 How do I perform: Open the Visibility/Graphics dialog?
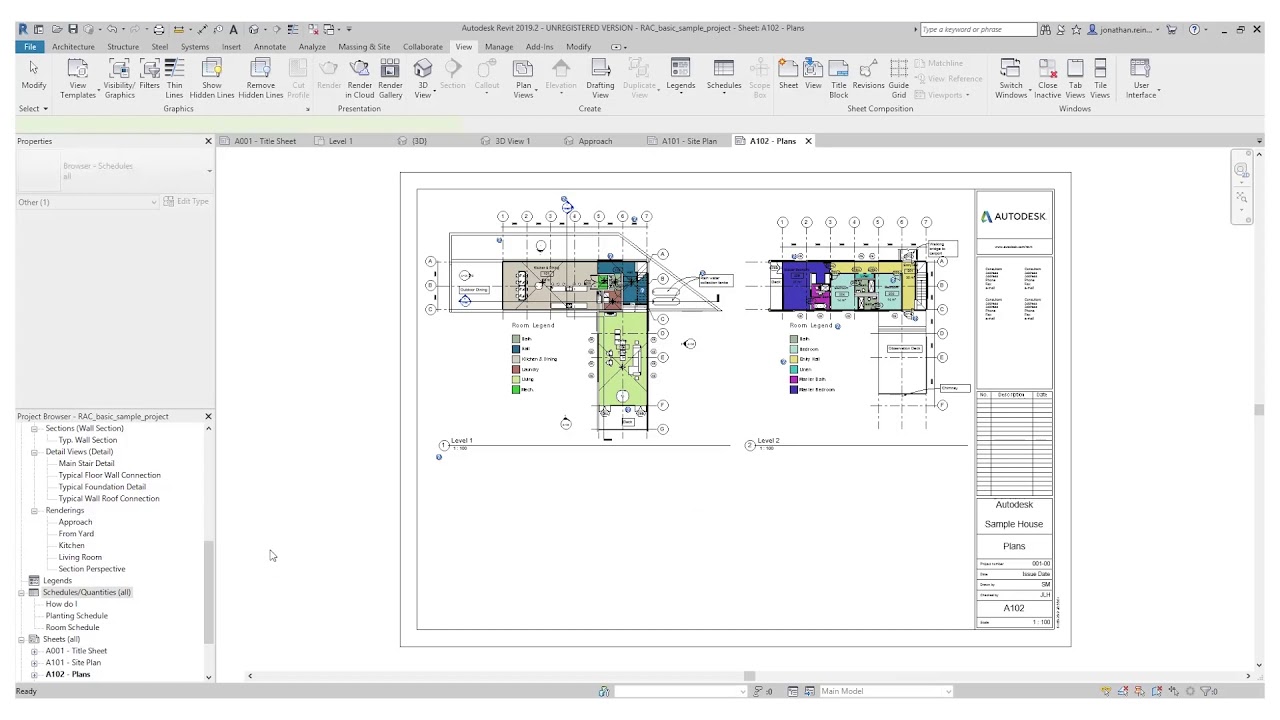(x=119, y=78)
